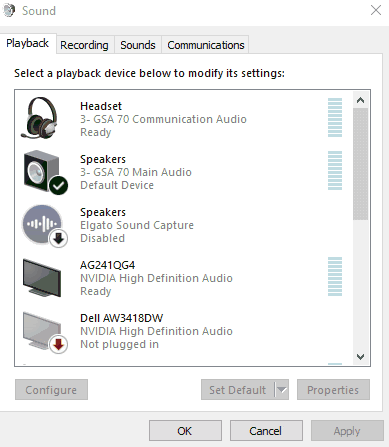Click the GSA 70 Main Audio speaker icon
Image resolution: width=389 pixels, height=447 pixels.
(46, 172)
